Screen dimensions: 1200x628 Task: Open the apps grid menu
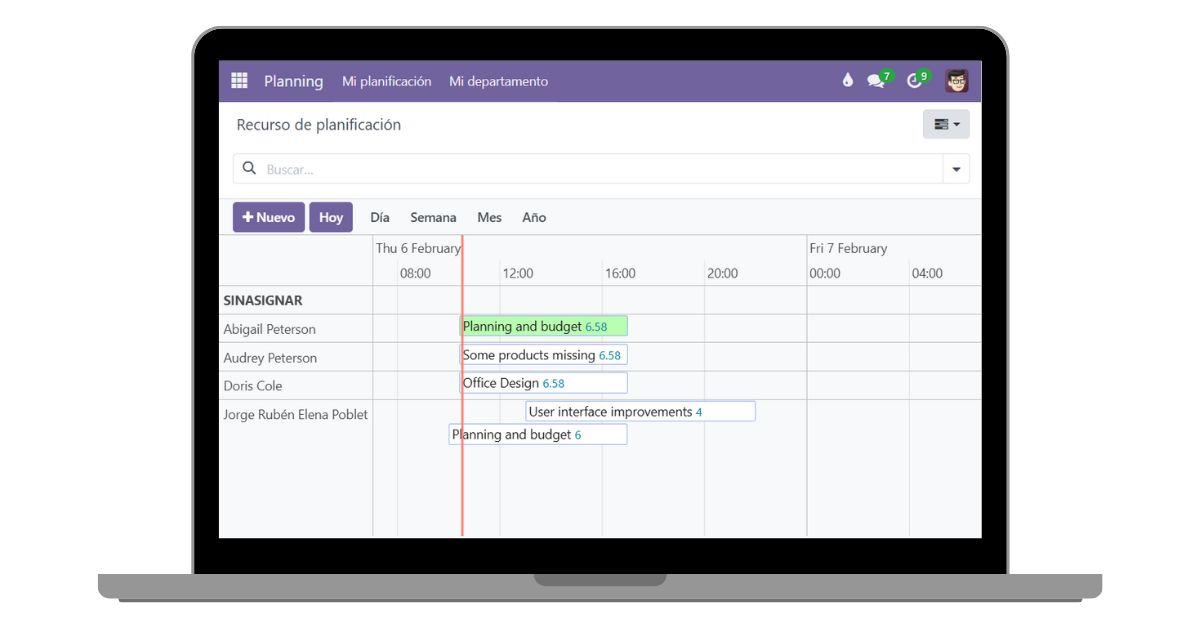pos(239,80)
